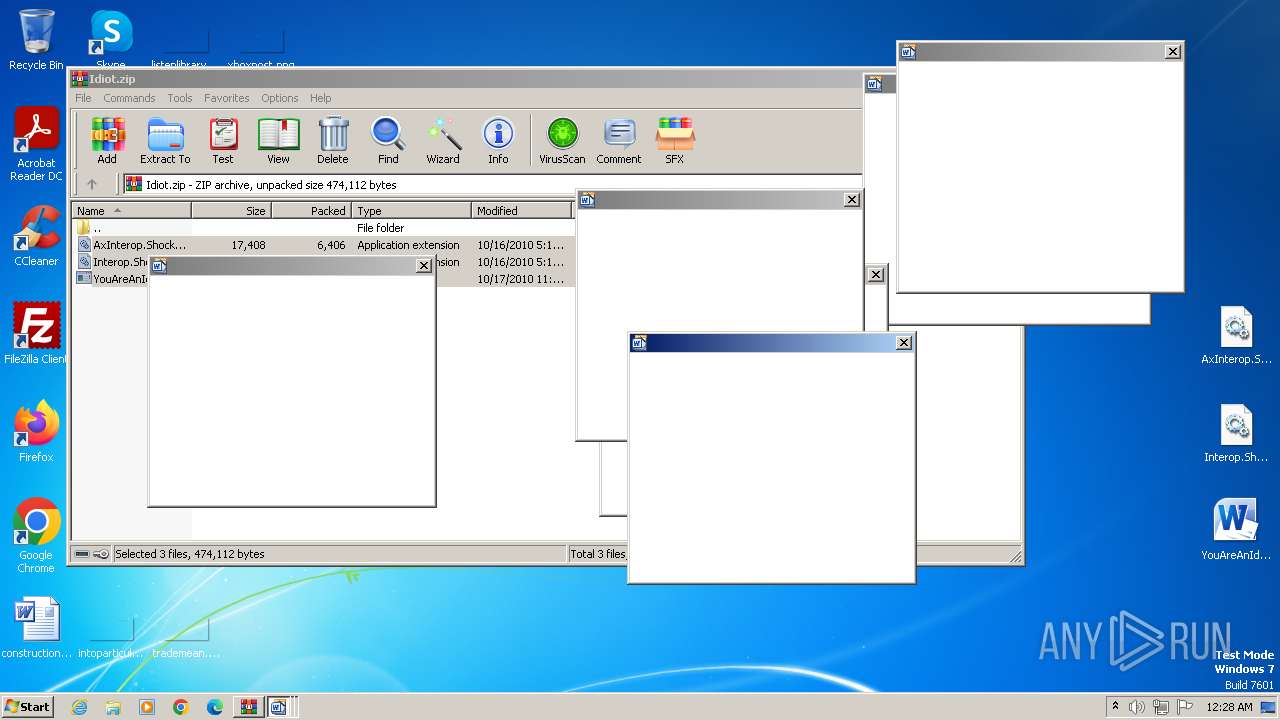Sort files by Name column header

point(131,211)
